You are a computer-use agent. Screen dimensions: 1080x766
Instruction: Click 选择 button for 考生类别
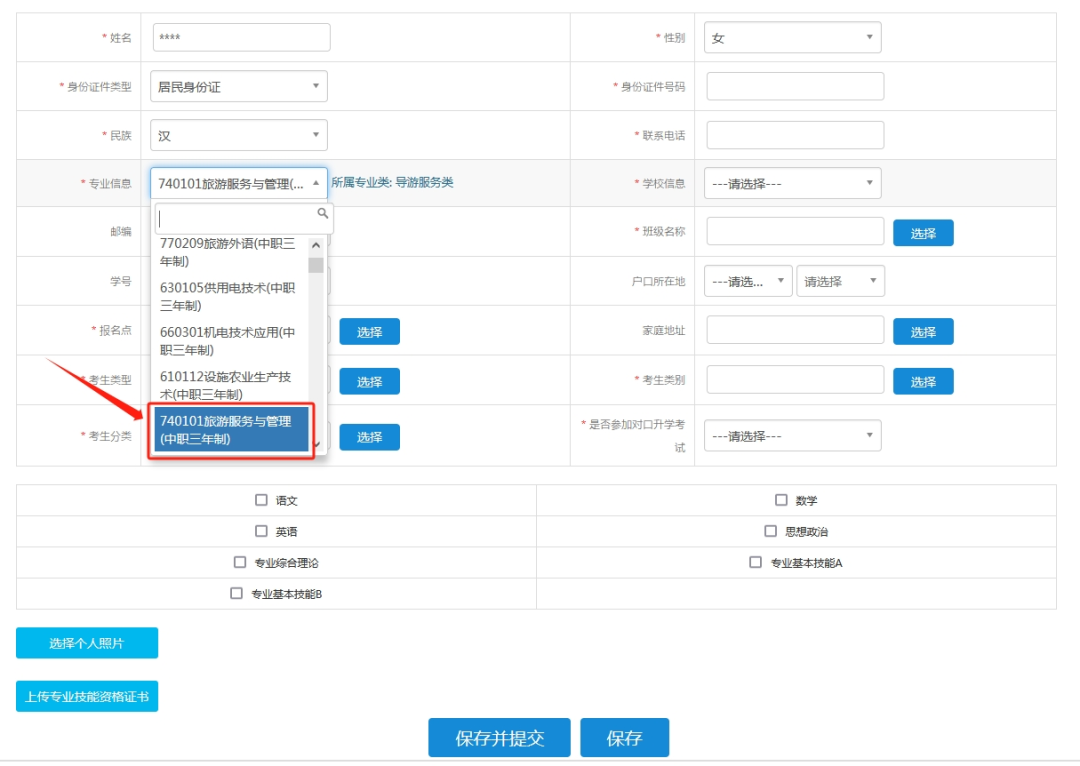[923, 381]
